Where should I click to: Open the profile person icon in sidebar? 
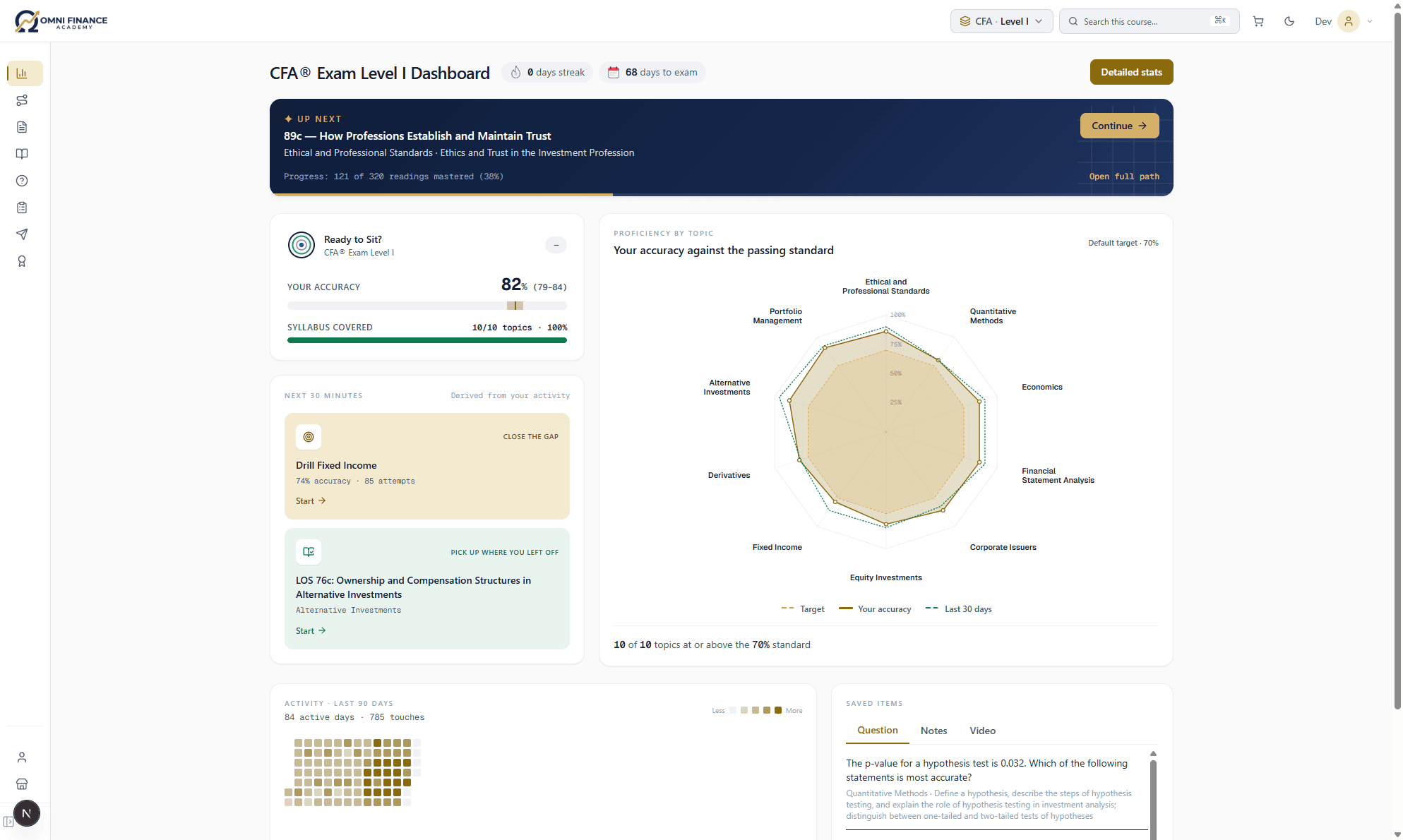22,757
